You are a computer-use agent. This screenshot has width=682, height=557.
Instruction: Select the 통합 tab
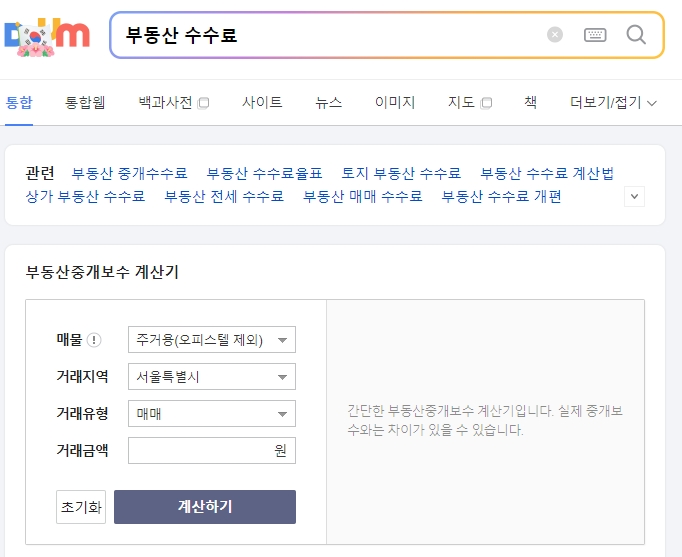pyautogui.click(x=19, y=103)
